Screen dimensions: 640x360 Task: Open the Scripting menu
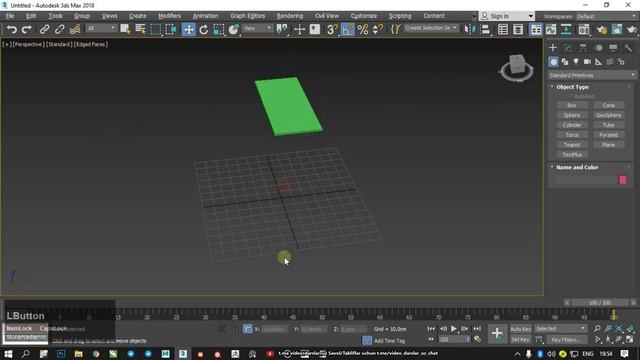click(x=400, y=16)
